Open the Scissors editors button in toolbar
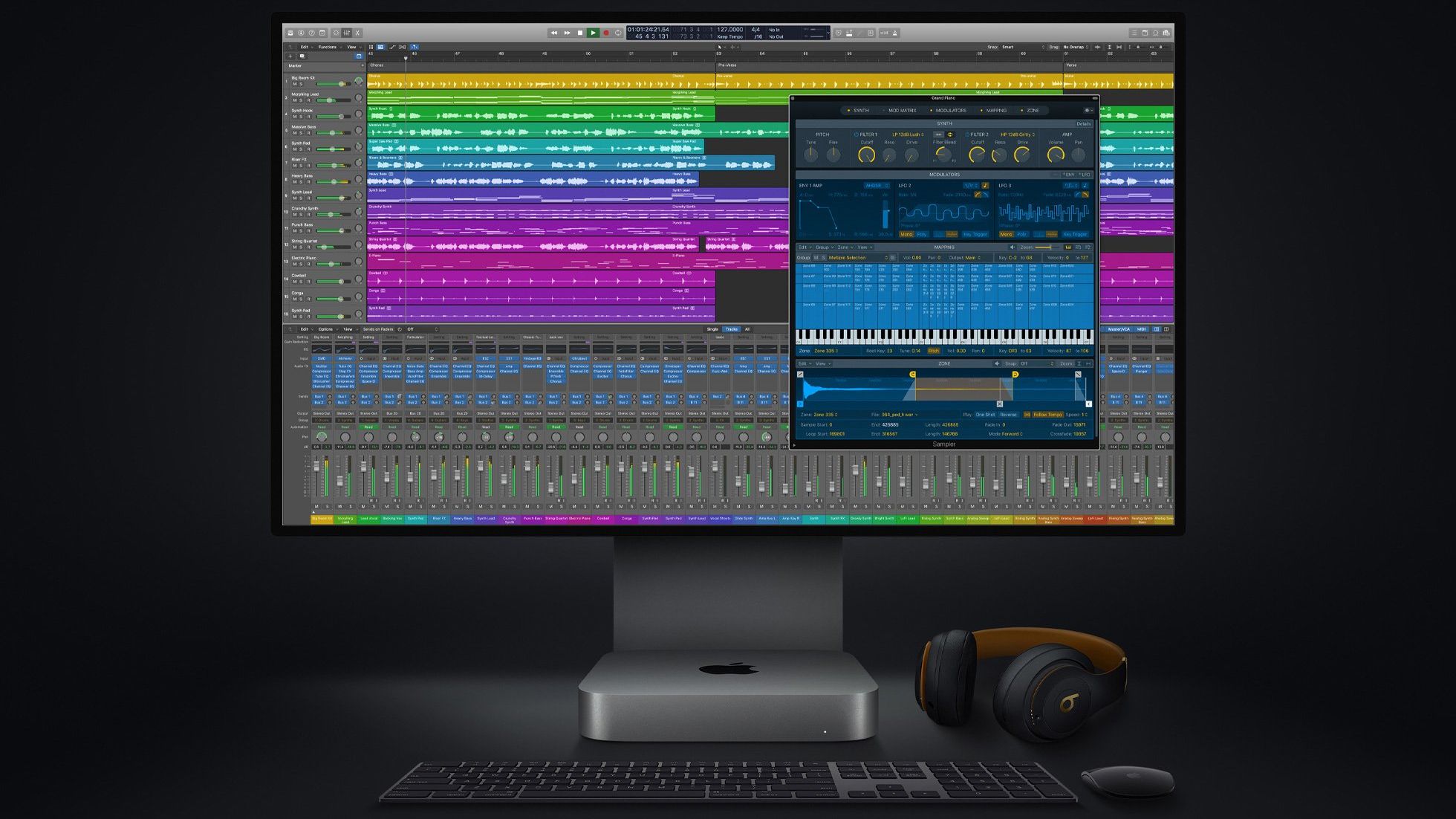This screenshot has width=1456, height=819. 357,33
